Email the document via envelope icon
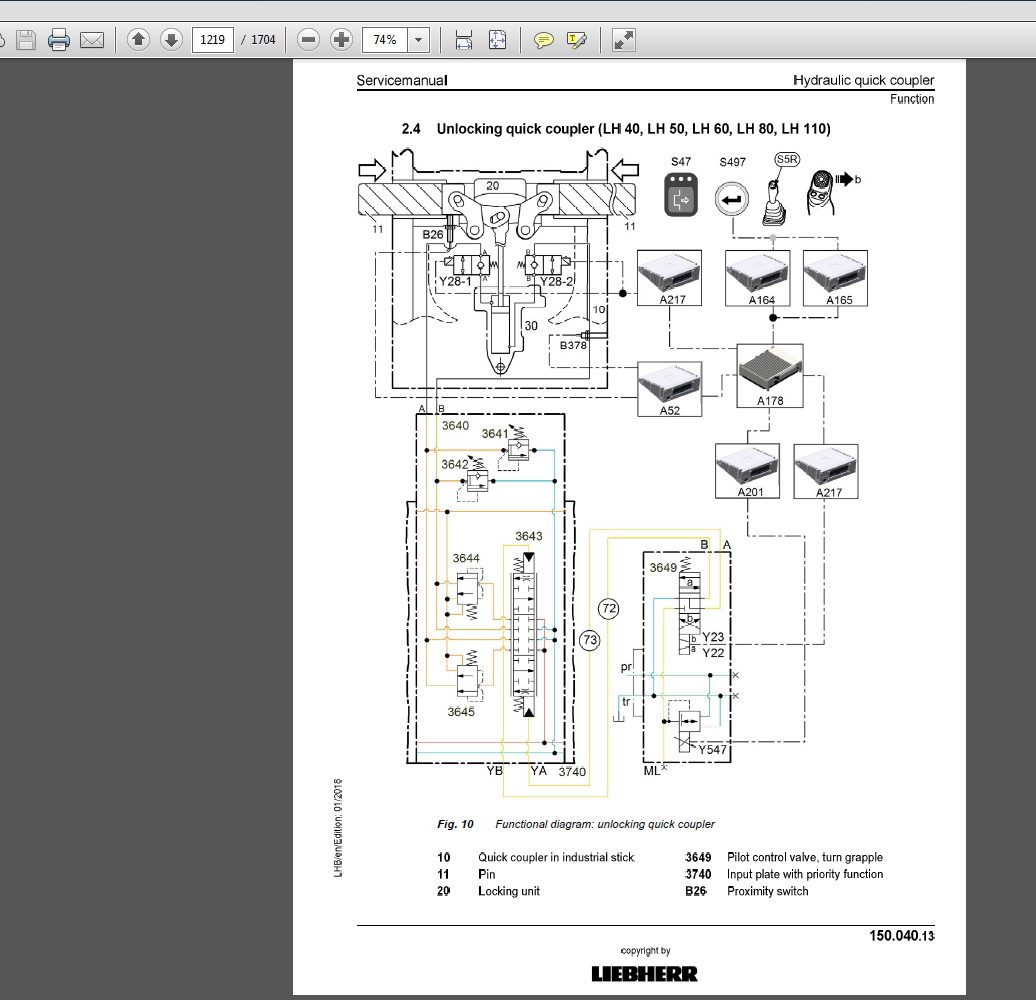The image size is (1036, 1000). click(92, 40)
